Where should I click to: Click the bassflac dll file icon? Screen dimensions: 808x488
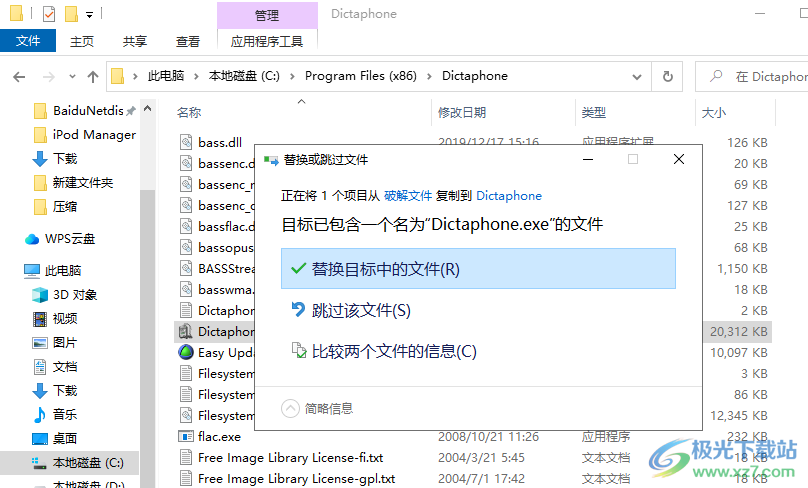[x=186, y=226]
